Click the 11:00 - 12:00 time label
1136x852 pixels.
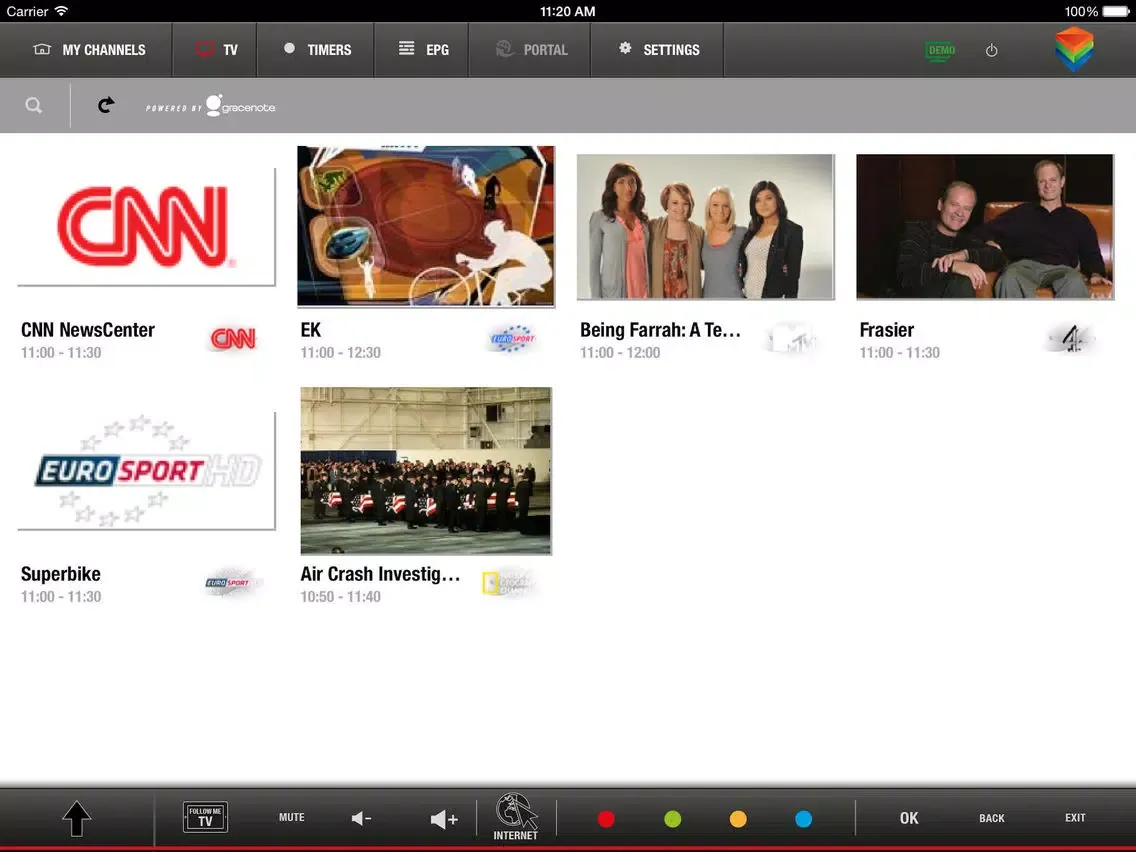click(x=619, y=353)
